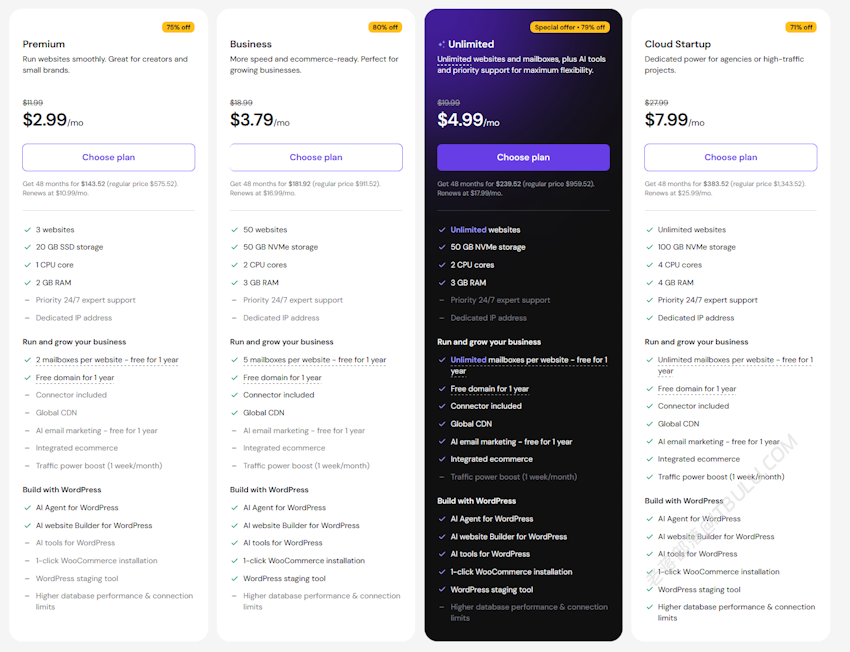Click the 80% off badge on Business
The width and height of the screenshot is (850, 652).
point(385,27)
